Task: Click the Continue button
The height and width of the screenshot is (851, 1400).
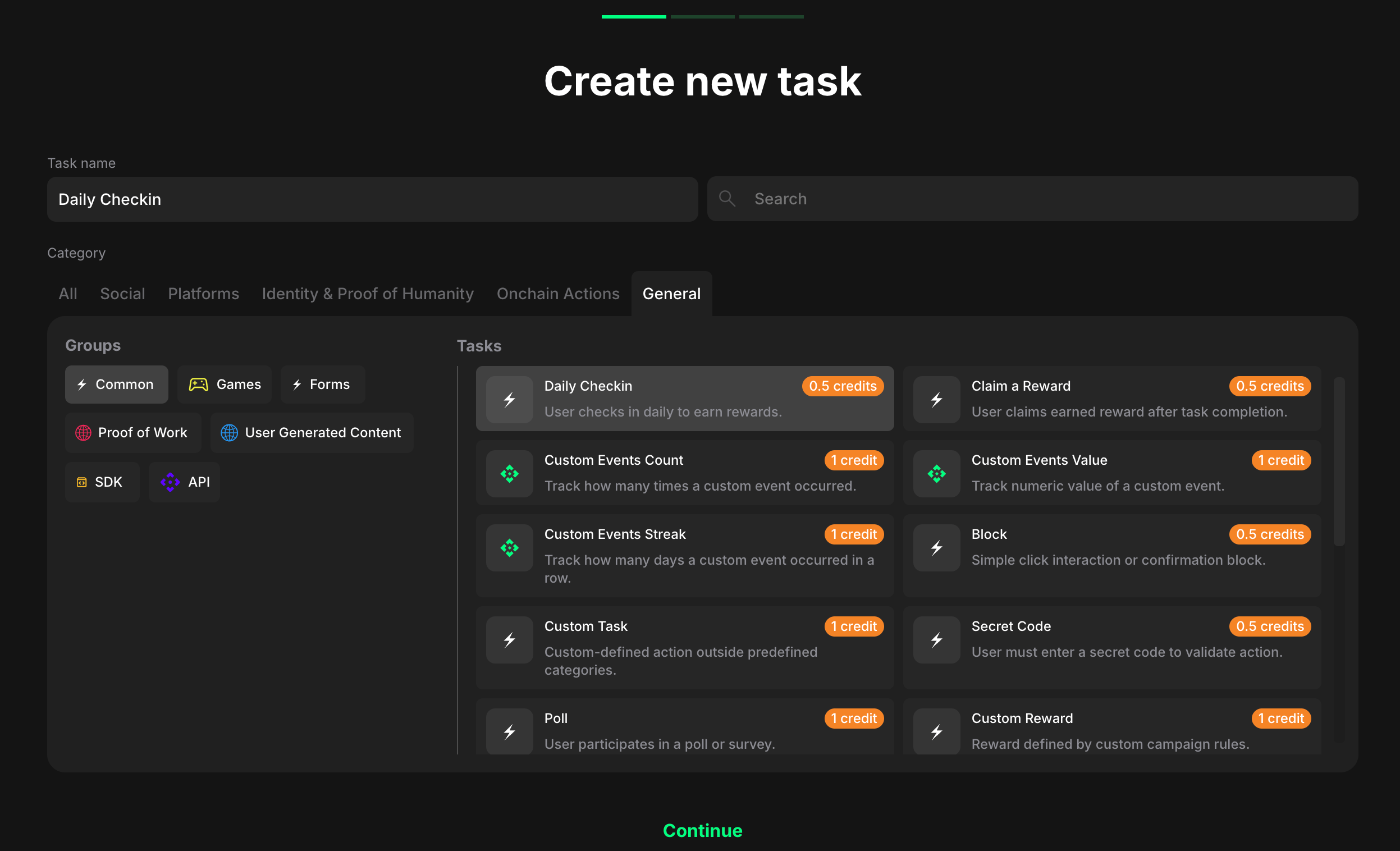Action: (x=702, y=830)
